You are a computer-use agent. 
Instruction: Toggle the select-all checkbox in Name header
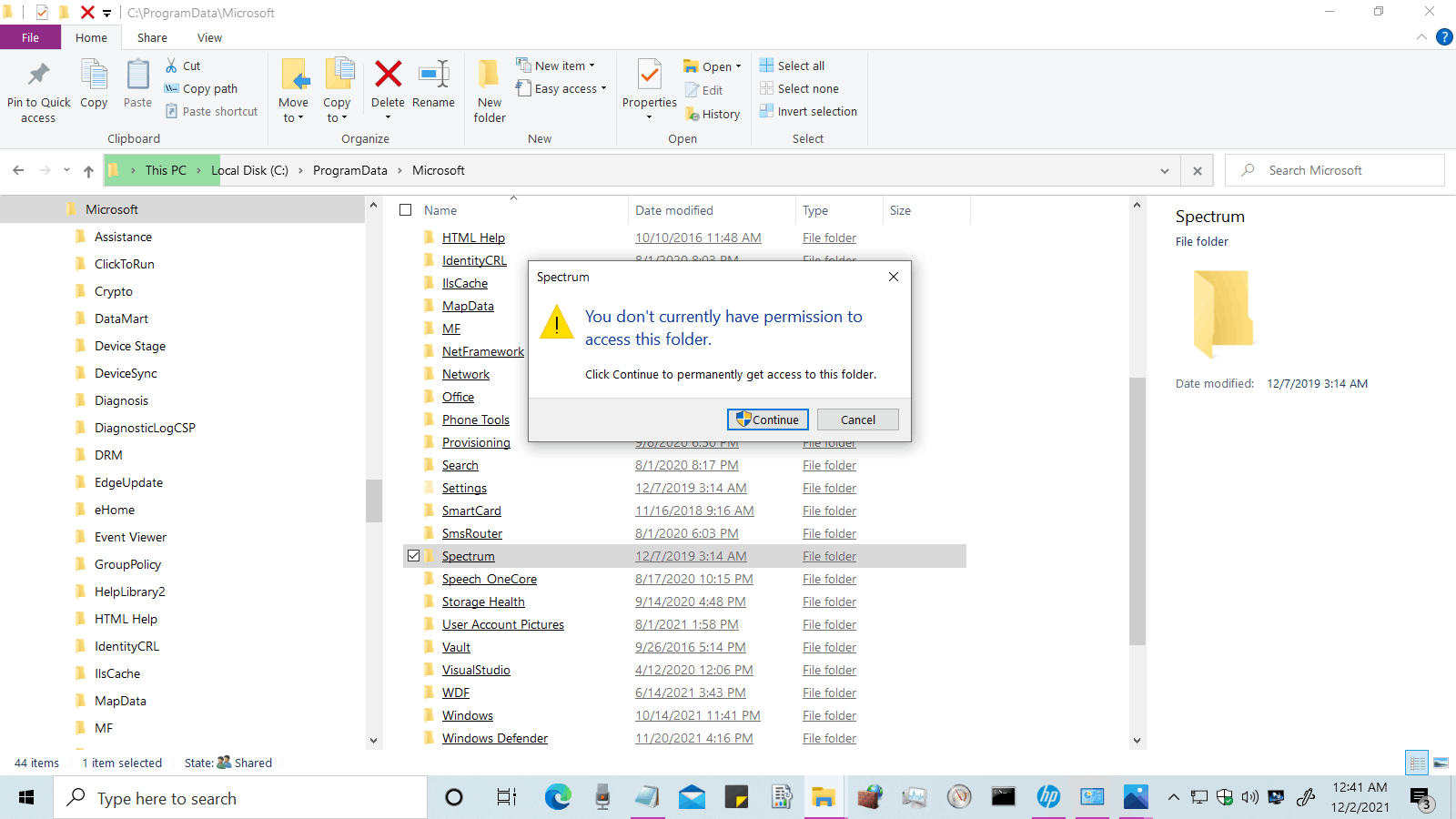pos(406,210)
